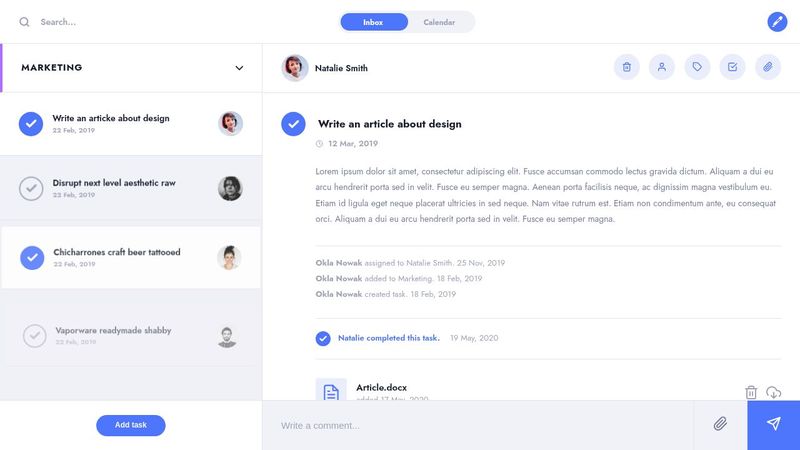Click the comment paperclip attach icon

(720, 423)
